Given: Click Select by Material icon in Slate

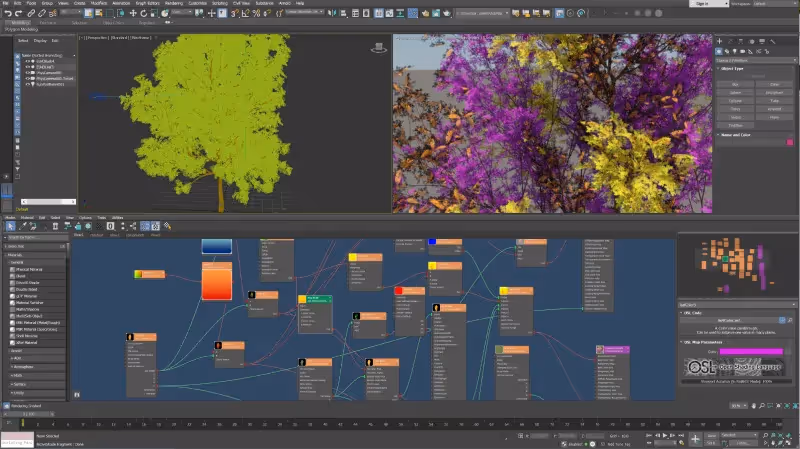Looking at the screenshot, I should [167, 226].
